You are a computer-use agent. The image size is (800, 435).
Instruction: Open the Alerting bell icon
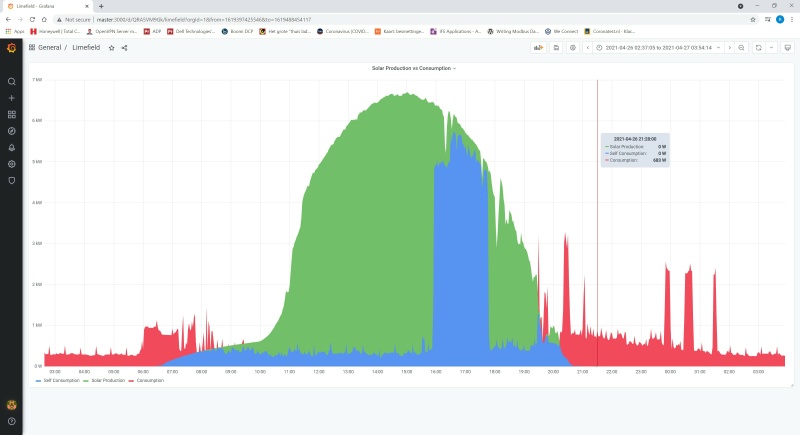coord(11,147)
